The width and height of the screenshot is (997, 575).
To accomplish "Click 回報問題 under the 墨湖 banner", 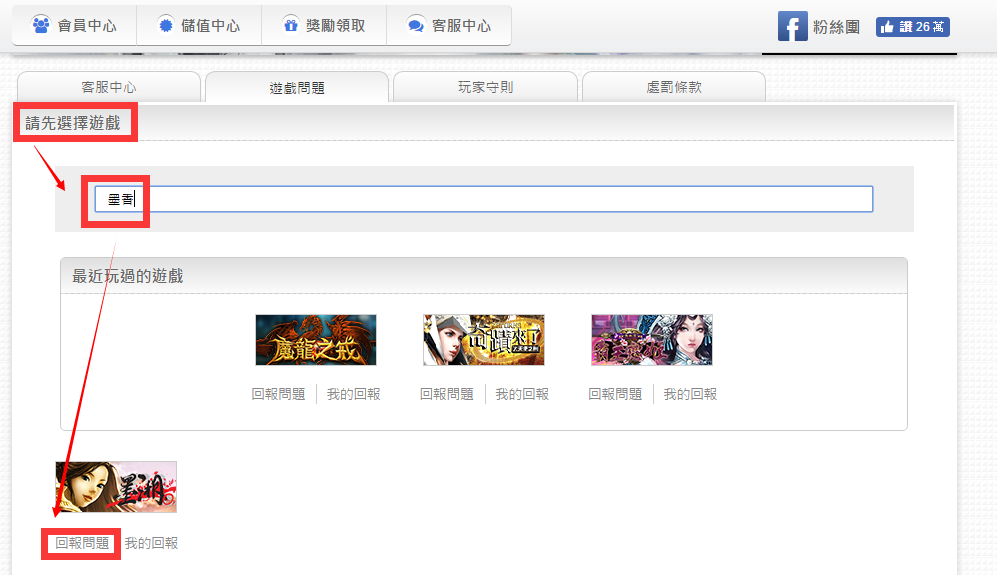I will (82, 543).
